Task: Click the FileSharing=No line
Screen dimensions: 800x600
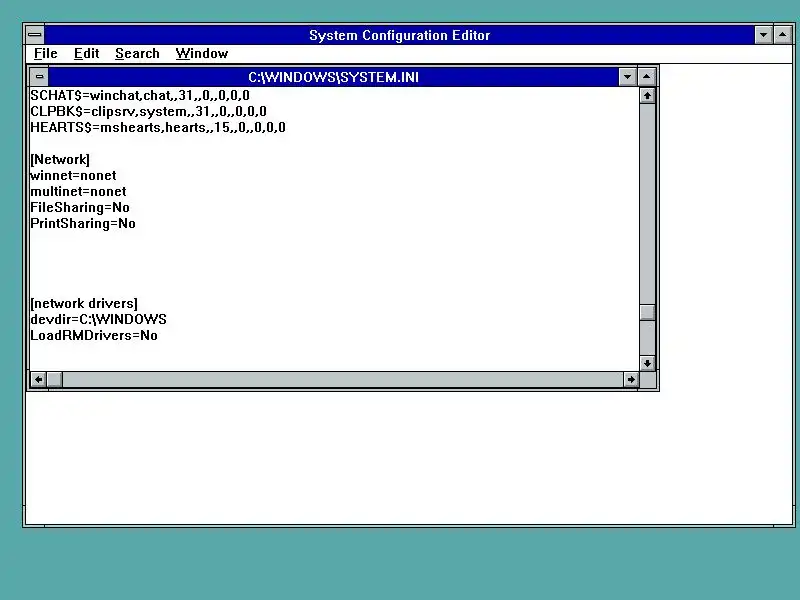Action: 80,208
